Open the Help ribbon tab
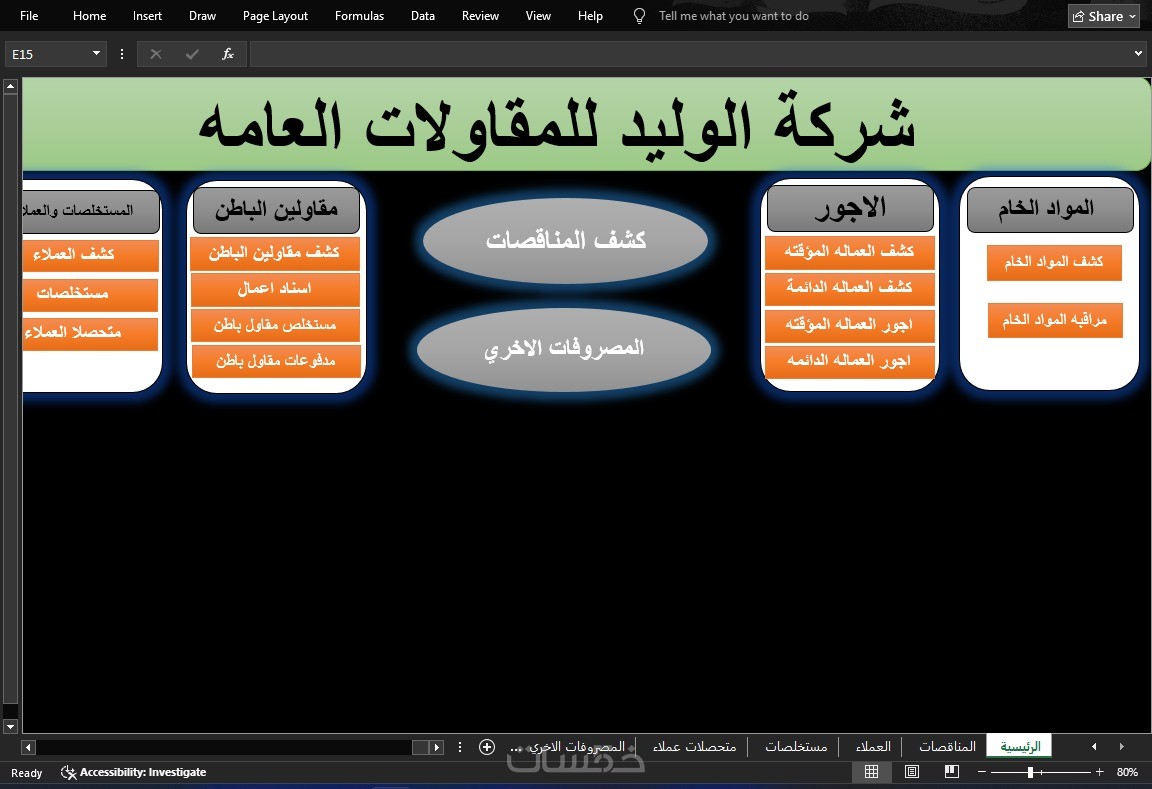Screen dimensions: 1152x789 coord(590,15)
